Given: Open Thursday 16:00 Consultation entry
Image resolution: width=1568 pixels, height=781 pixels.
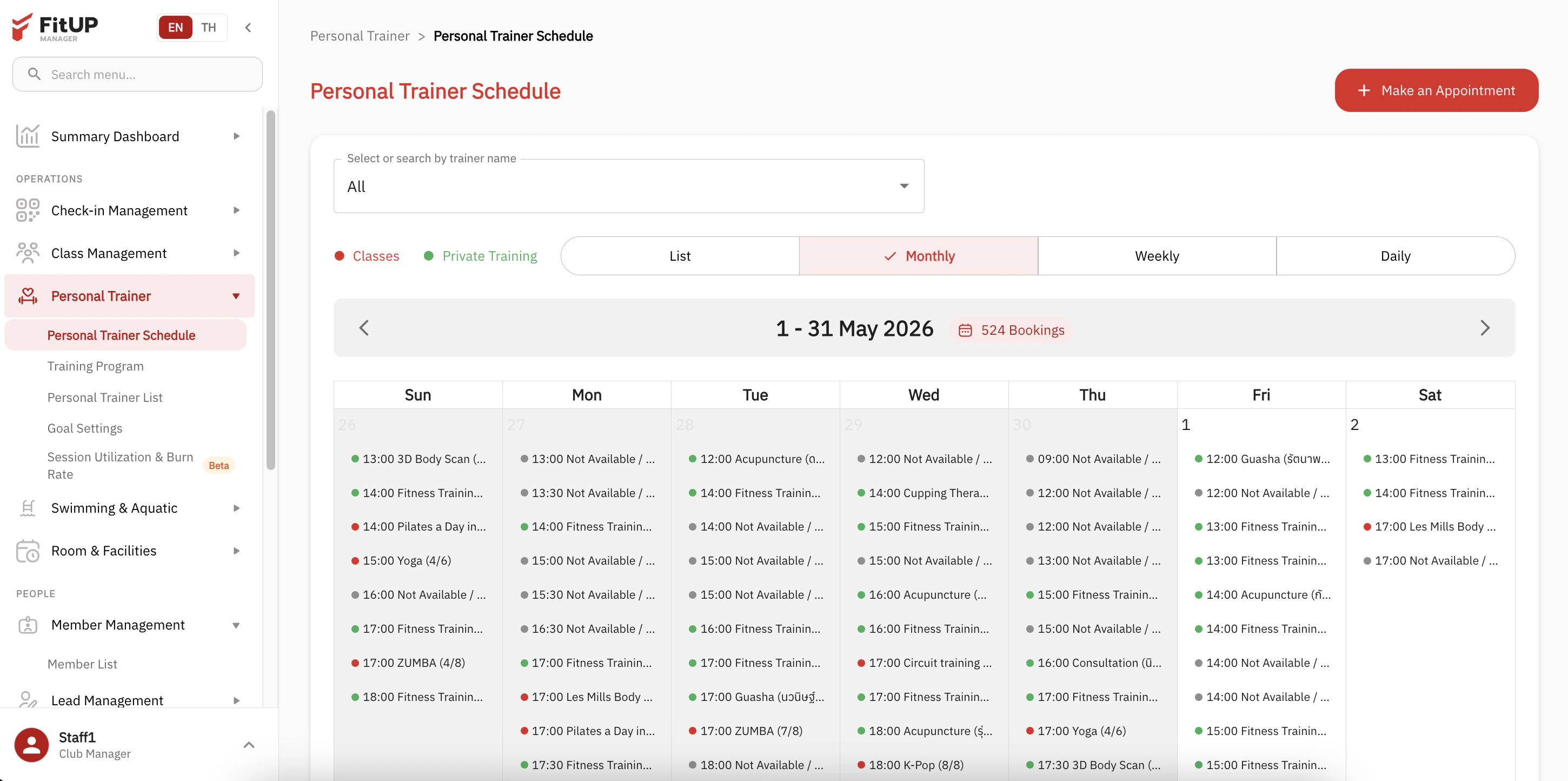Looking at the screenshot, I should (1094, 663).
